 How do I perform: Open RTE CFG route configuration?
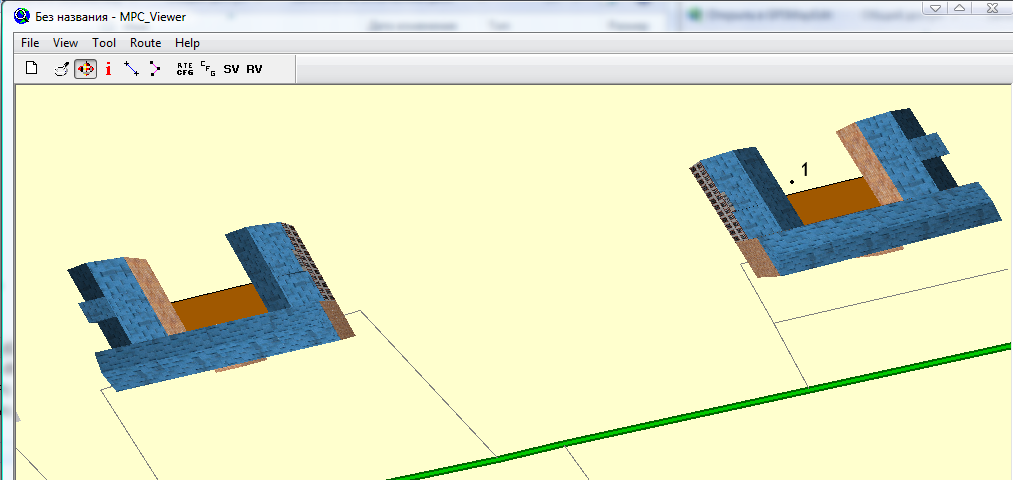(185, 69)
